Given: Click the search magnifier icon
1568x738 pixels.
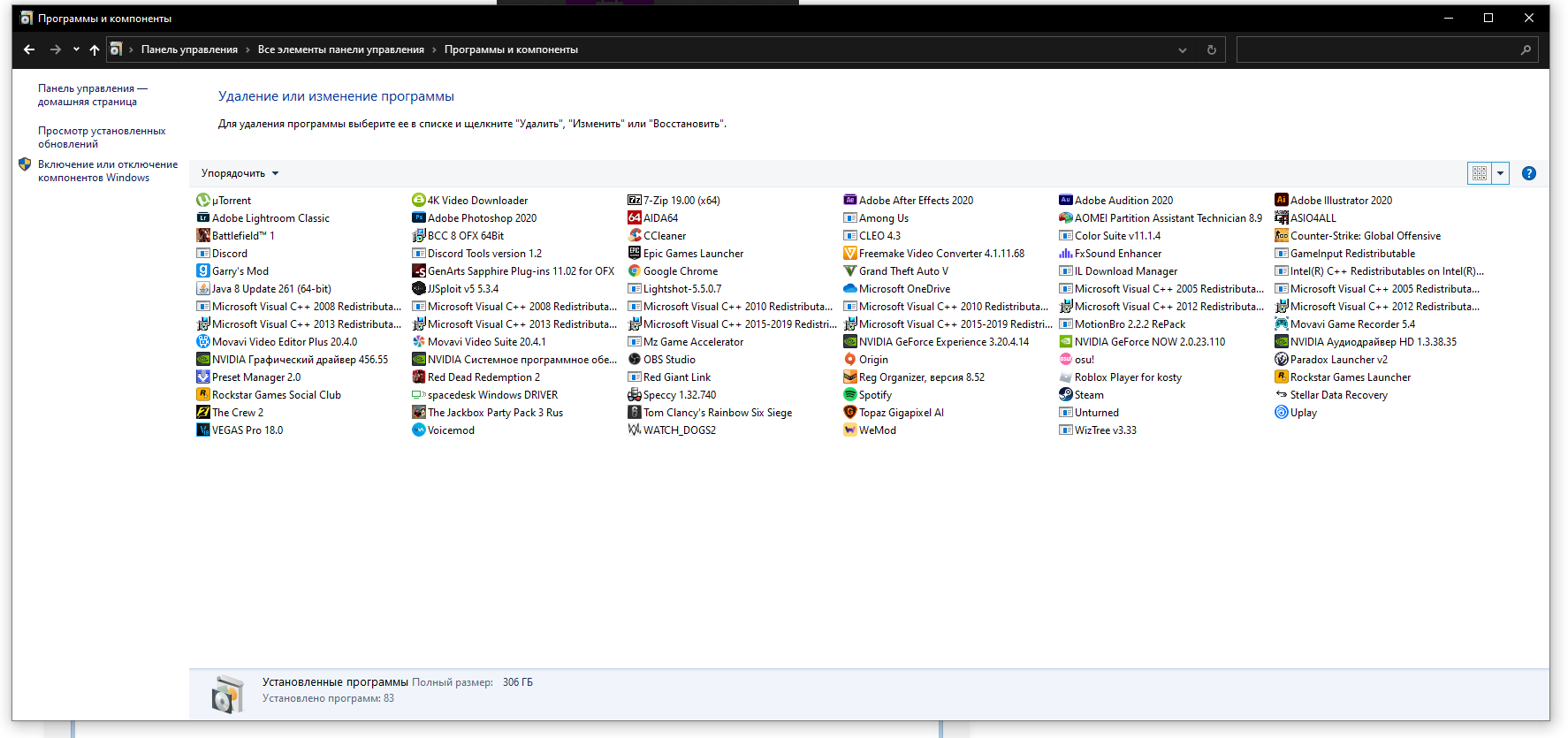Looking at the screenshot, I should coord(1526,50).
